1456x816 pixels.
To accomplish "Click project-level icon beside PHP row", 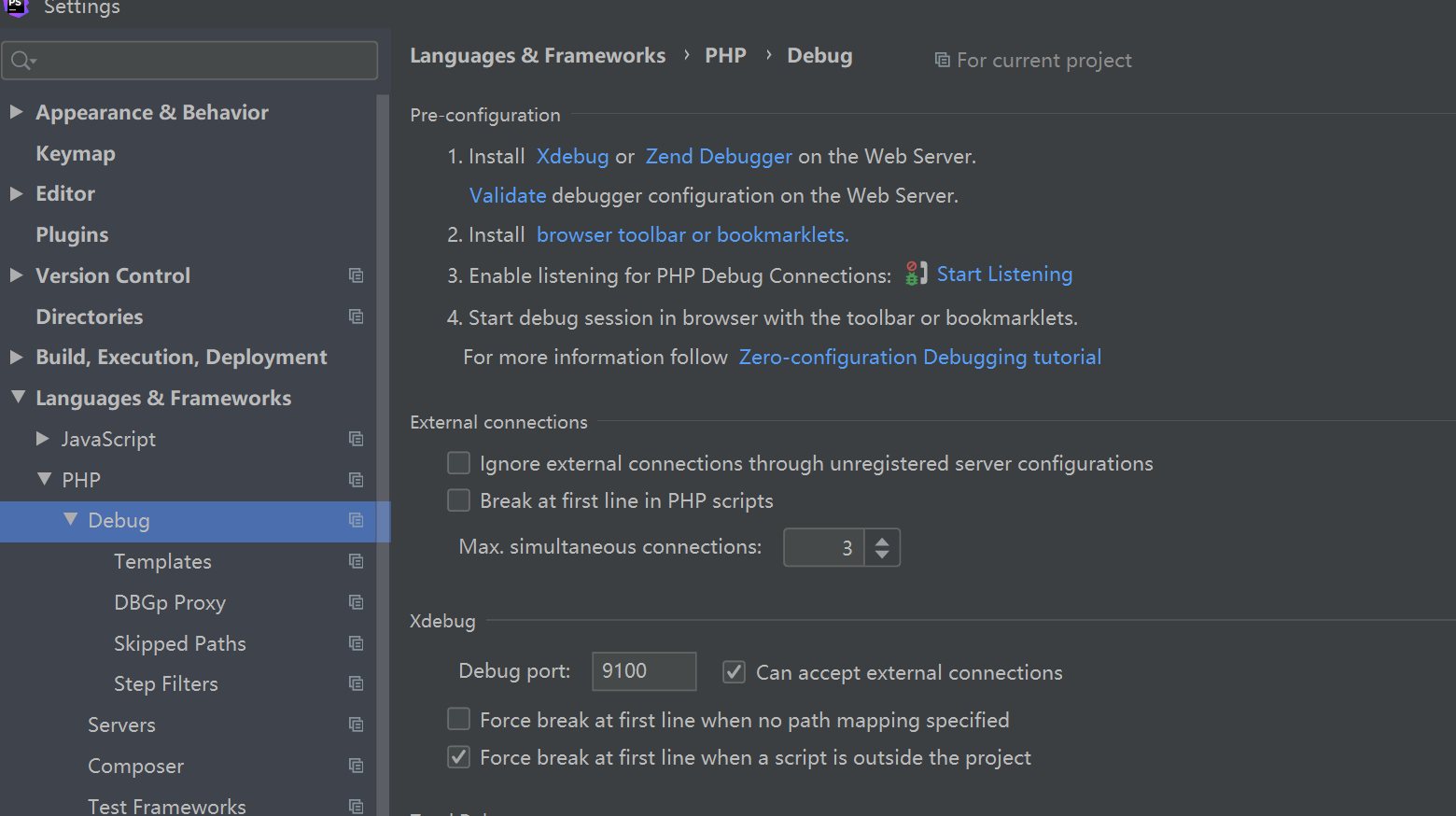I will [x=356, y=480].
